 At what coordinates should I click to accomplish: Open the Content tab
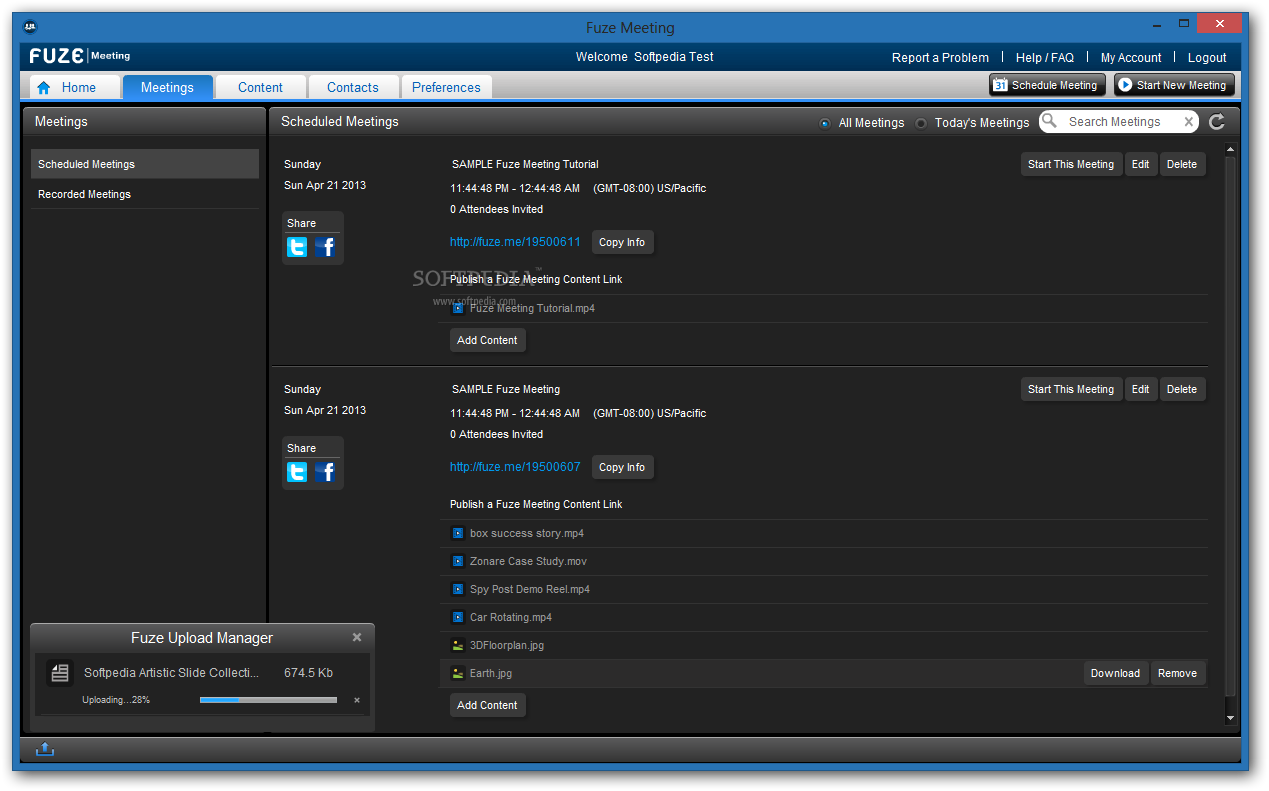point(260,87)
